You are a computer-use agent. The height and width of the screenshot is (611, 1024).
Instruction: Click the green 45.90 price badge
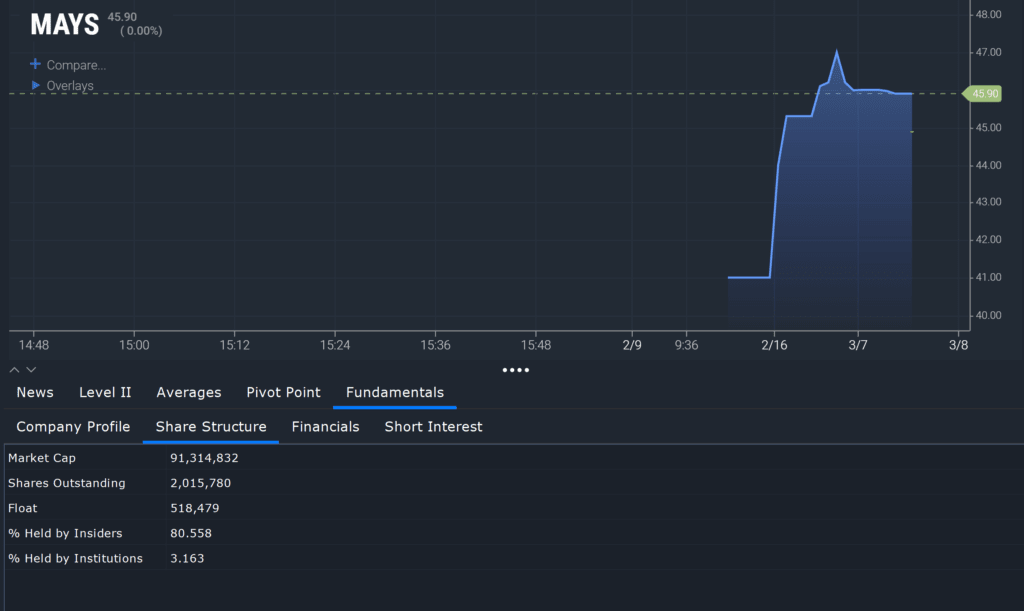[x=982, y=93]
